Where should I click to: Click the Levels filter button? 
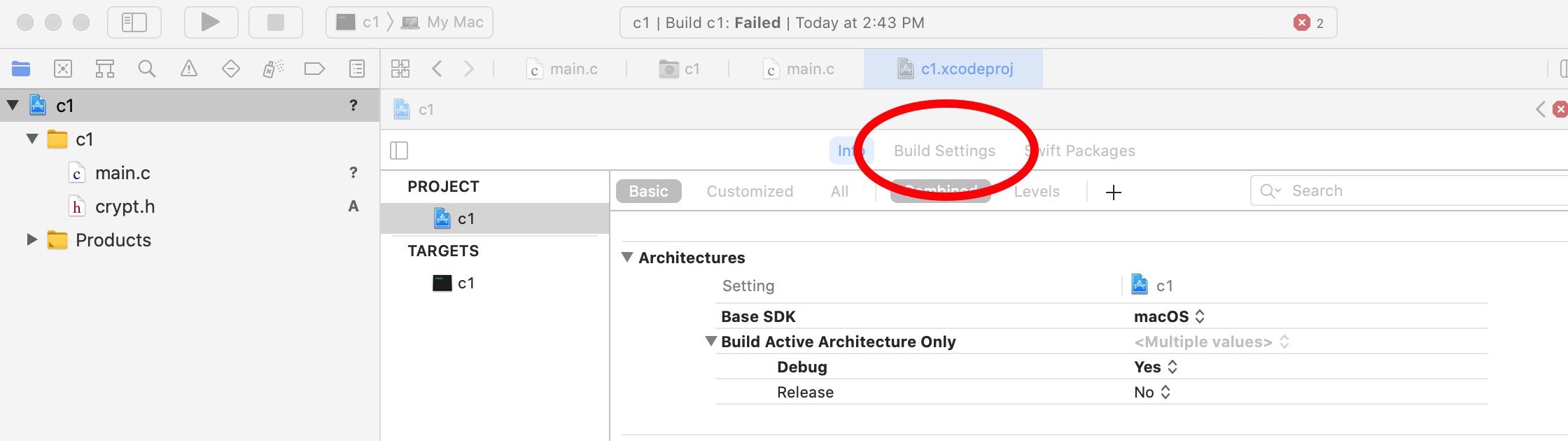pos(1036,191)
